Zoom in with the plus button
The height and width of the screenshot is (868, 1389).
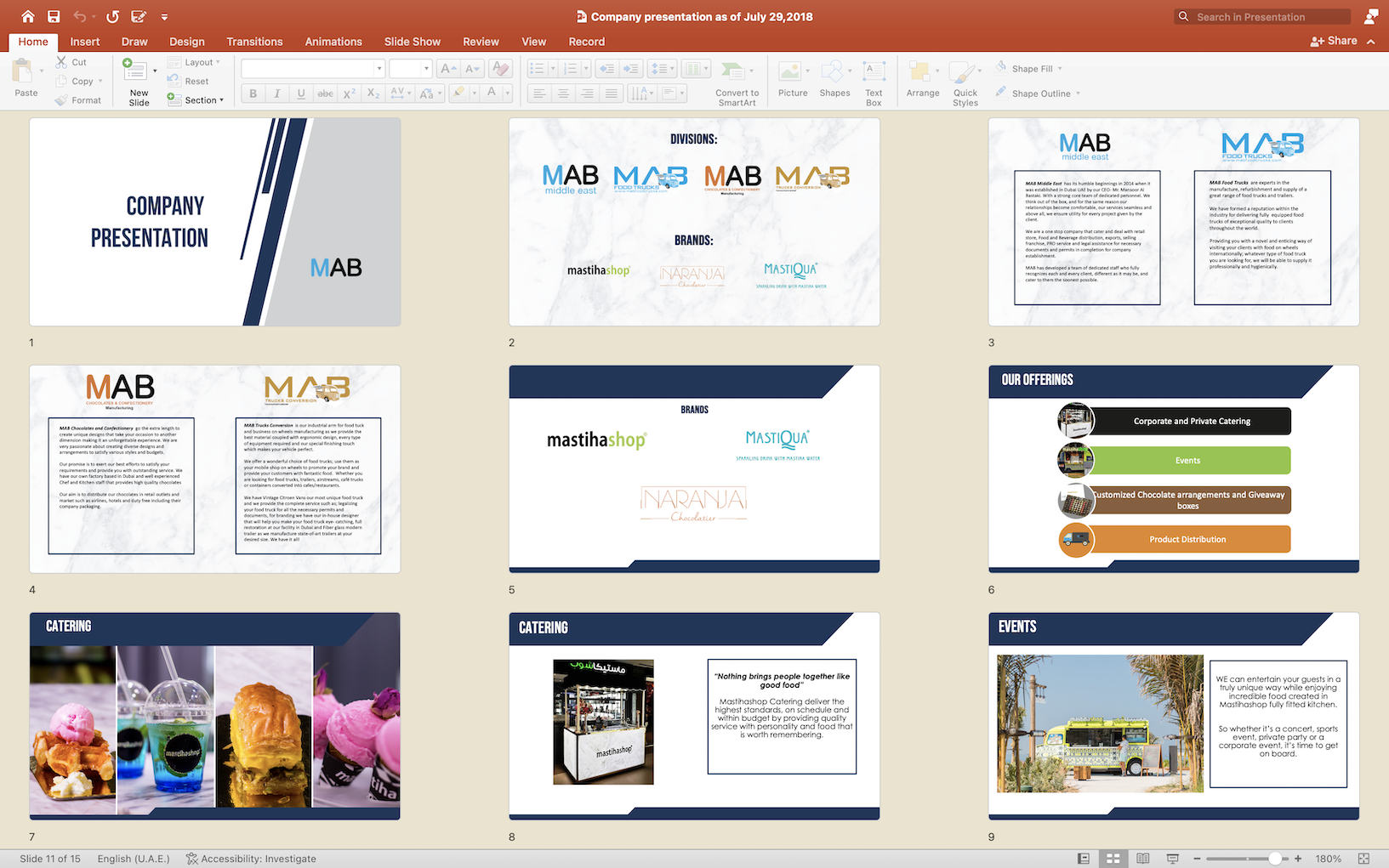click(1298, 859)
